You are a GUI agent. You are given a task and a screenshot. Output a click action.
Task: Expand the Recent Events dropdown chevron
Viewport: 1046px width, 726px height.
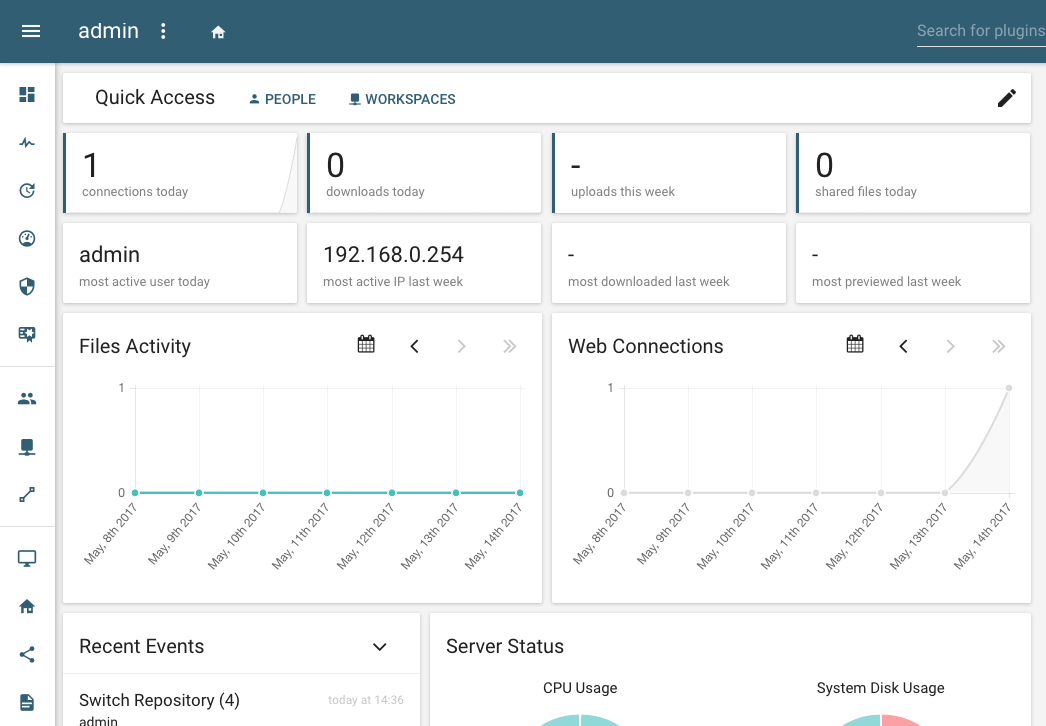(380, 647)
